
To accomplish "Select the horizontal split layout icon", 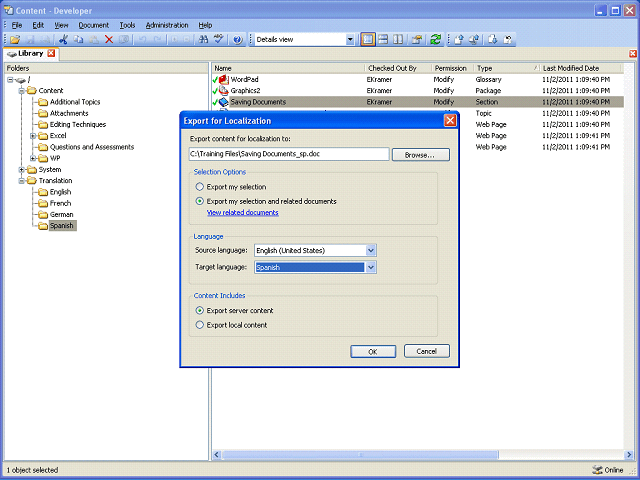I will [383, 40].
